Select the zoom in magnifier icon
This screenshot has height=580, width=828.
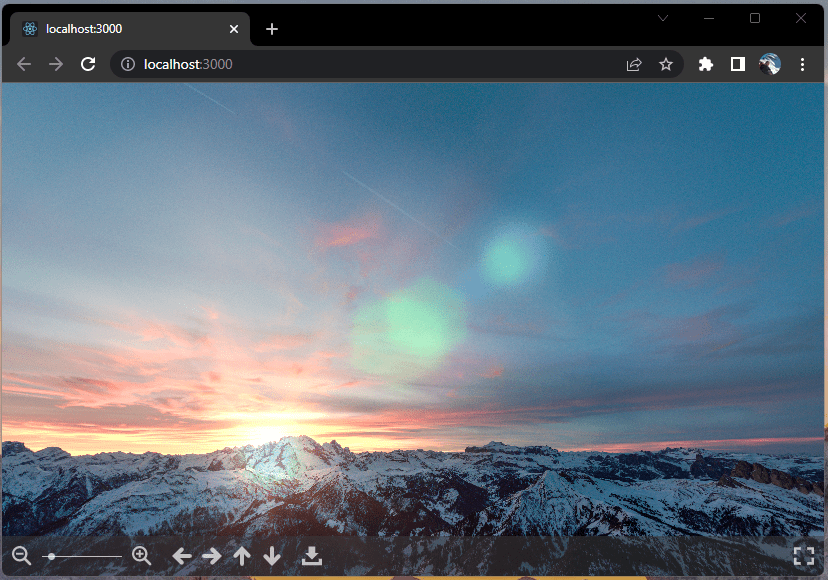pyautogui.click(x=141, y=556)
